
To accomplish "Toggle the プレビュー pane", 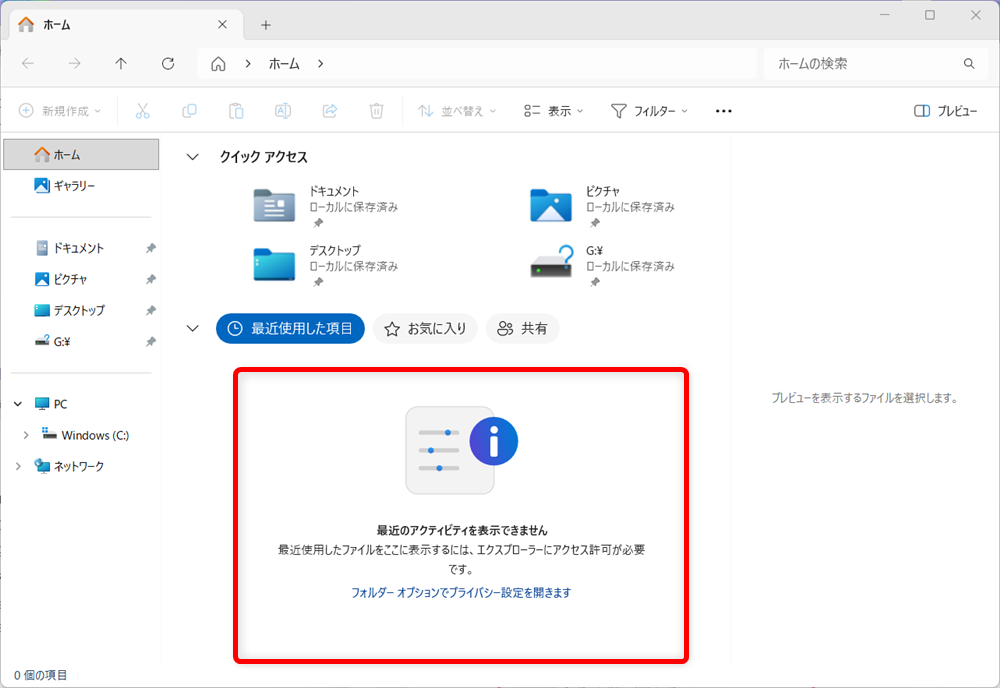I will coord(947,111).
